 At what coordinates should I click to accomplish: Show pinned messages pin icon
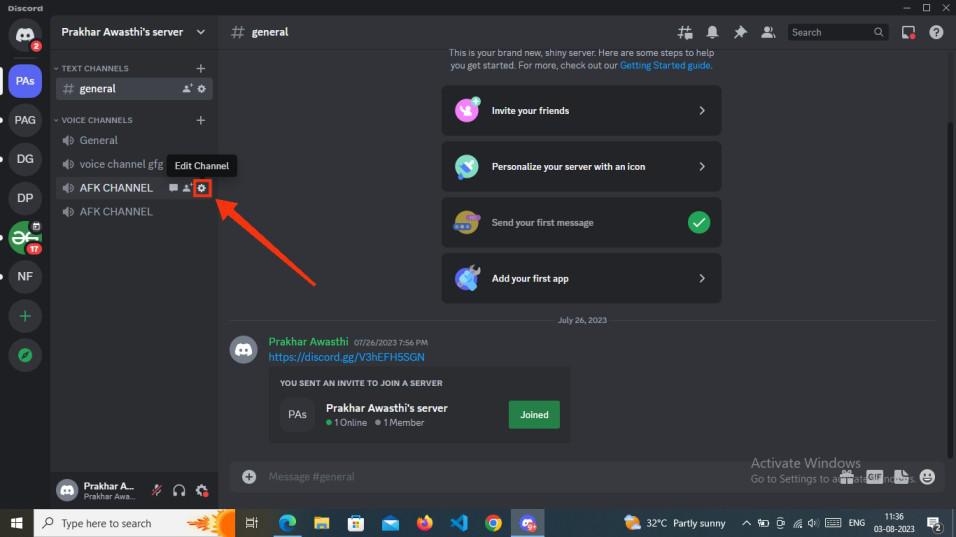740,32
